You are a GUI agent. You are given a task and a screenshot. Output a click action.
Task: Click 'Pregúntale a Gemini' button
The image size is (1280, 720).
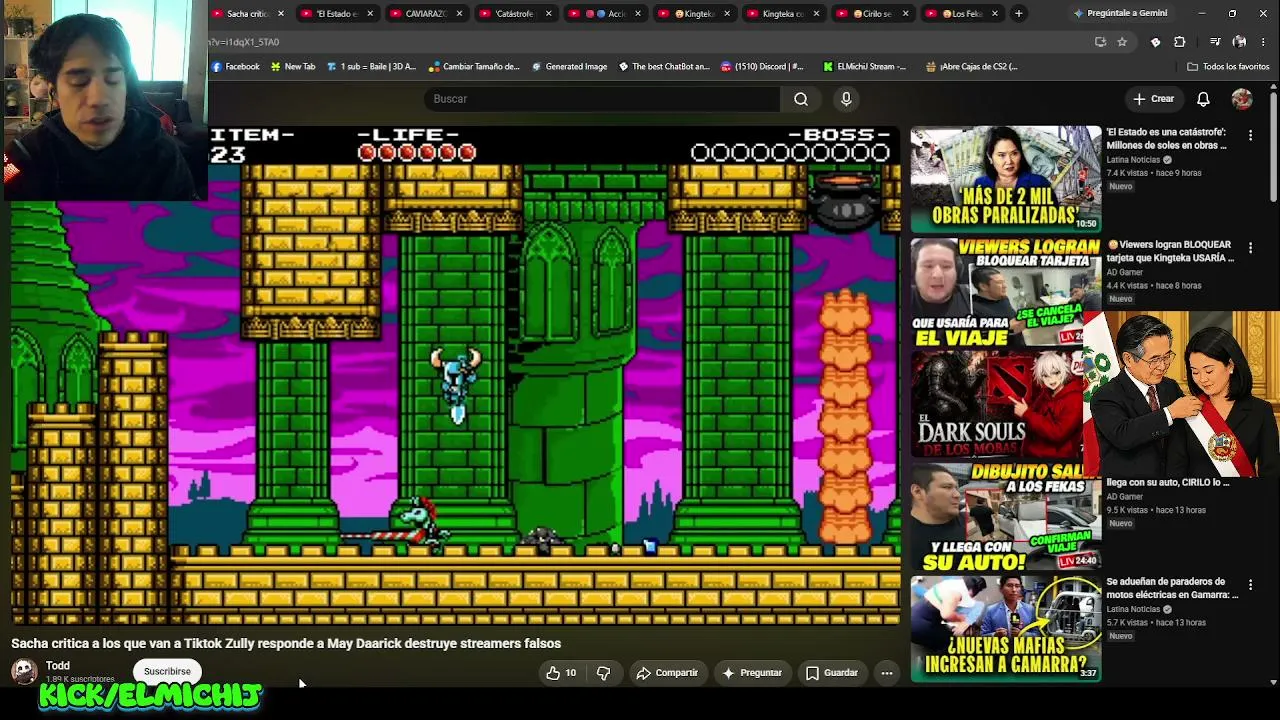click(x=1120, y=14)
